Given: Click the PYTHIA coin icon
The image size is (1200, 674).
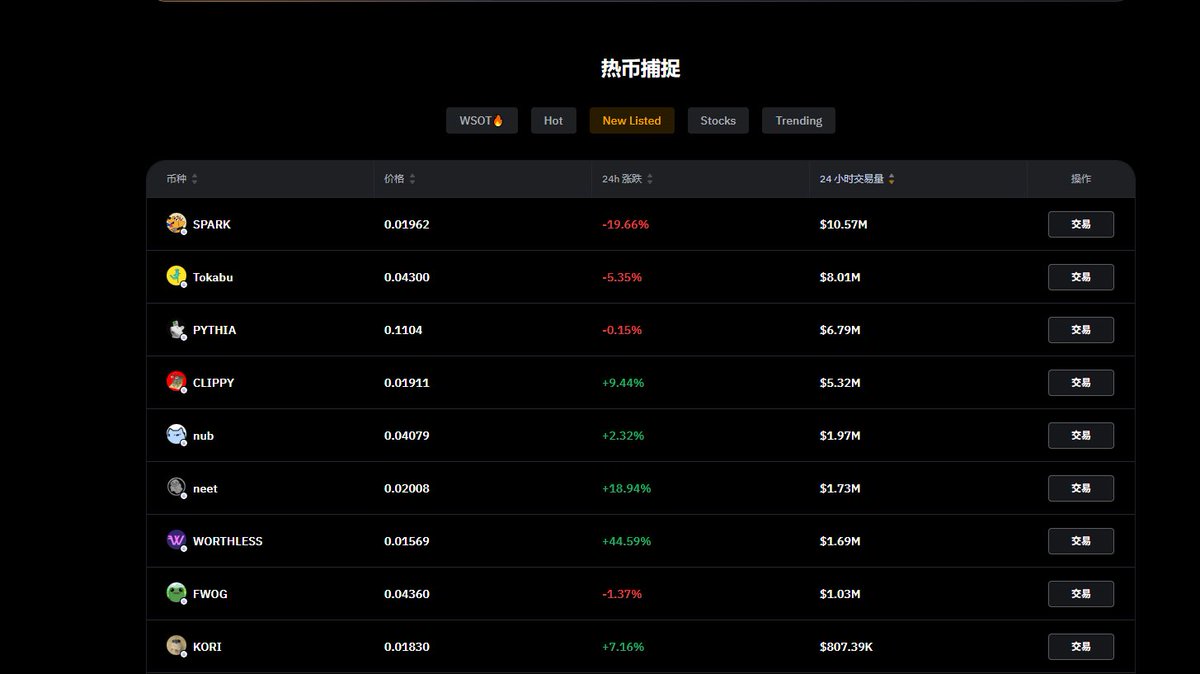Looking at the screenshot, I should 176,330.
